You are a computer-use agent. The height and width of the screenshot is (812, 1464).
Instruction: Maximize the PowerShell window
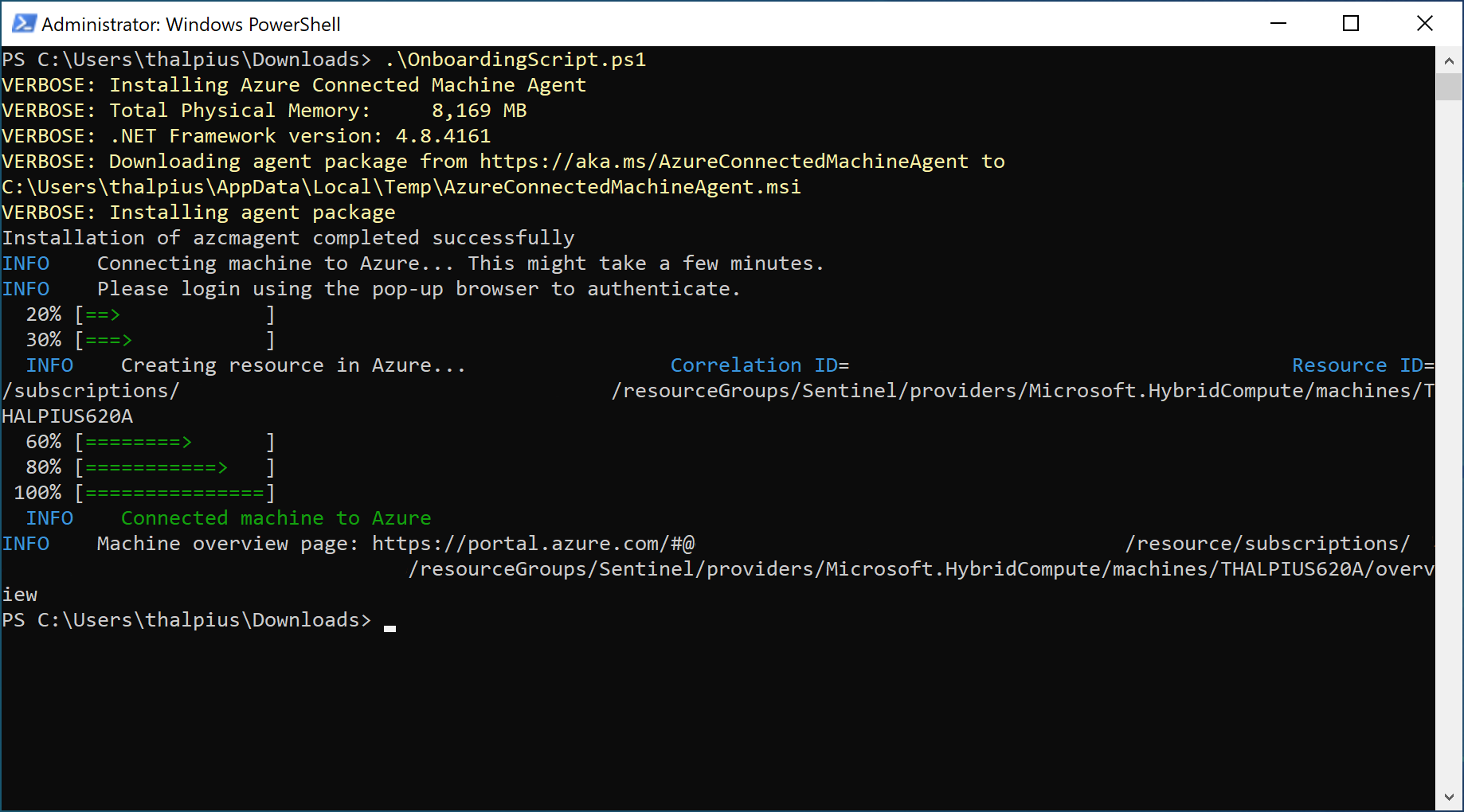1351,24
